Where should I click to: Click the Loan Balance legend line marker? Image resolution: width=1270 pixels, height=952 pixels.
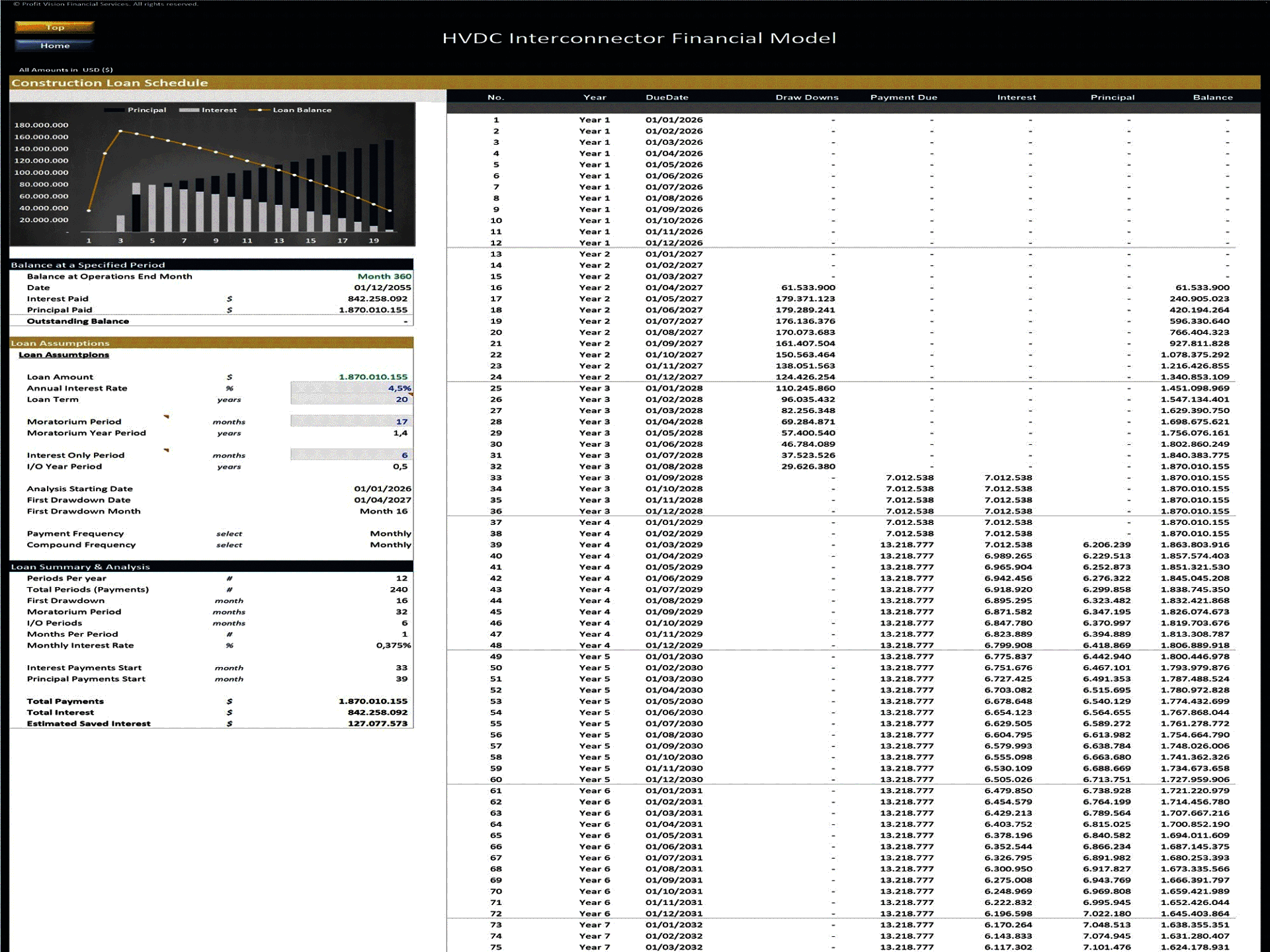click(x=259, y=110)
